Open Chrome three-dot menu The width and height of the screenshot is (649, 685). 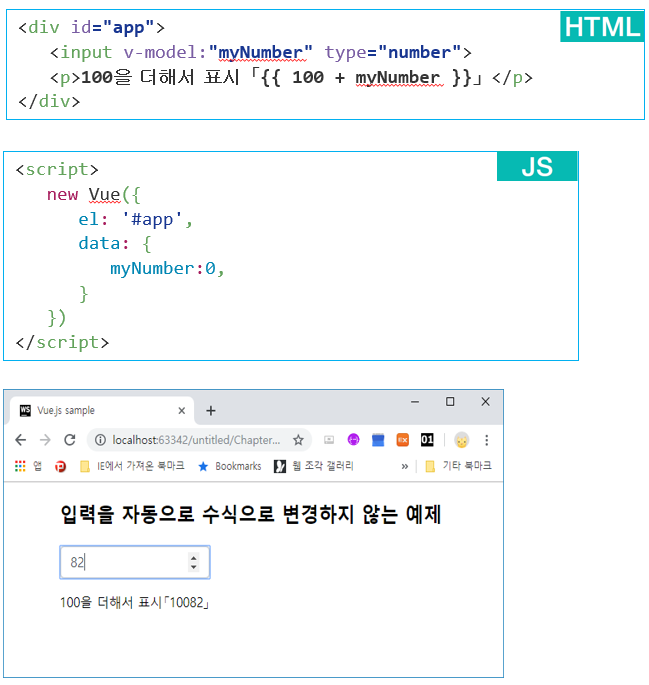[487, 440]
